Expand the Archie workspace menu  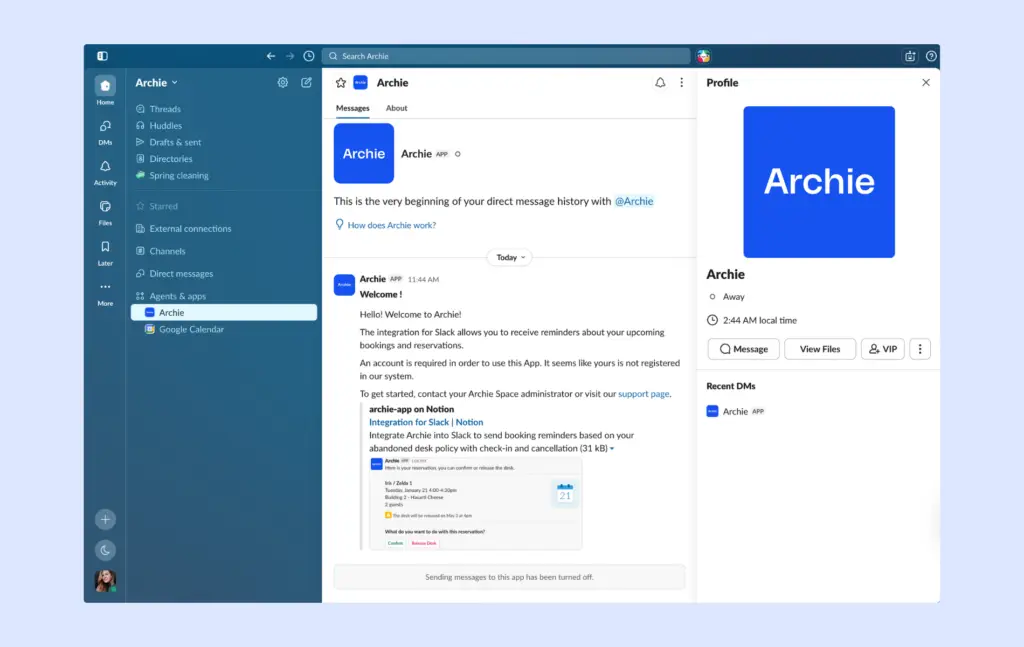tap(157, 83)
